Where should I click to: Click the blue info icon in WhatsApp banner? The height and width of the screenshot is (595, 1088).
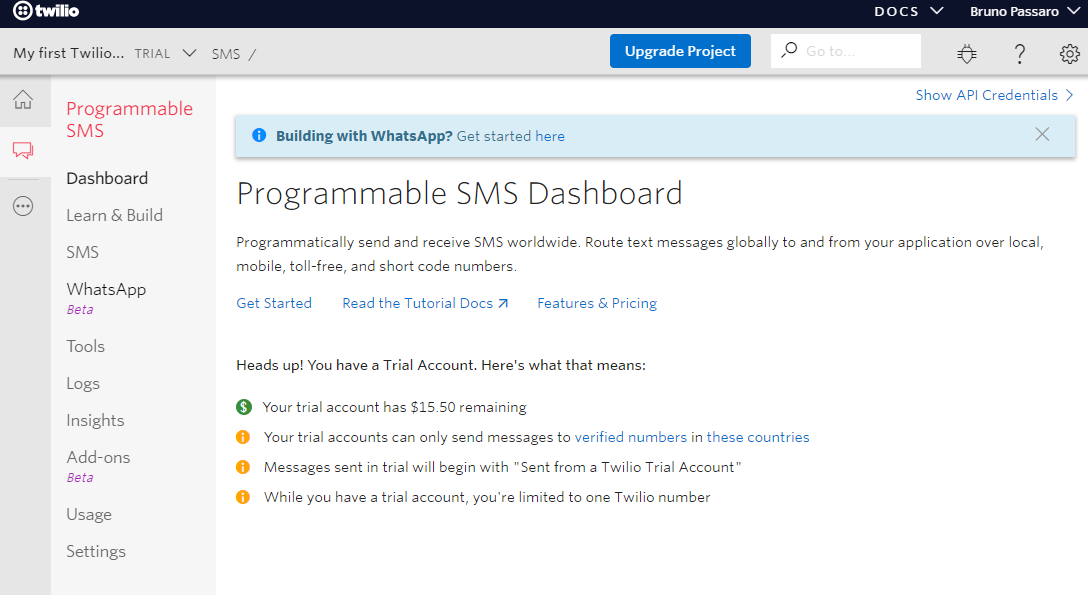coord(259,135)
